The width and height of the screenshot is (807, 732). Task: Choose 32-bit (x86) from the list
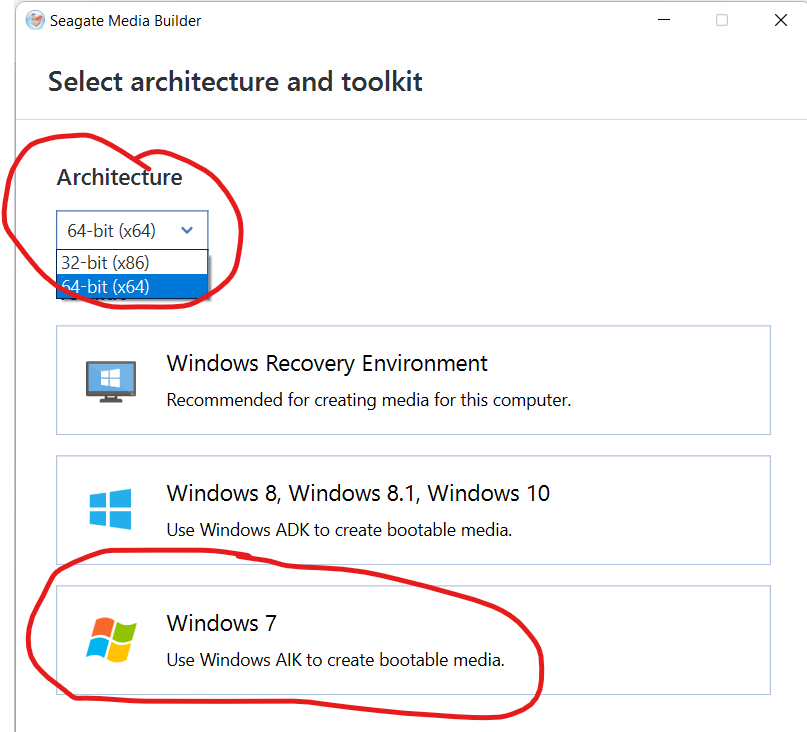click(132, 263)
